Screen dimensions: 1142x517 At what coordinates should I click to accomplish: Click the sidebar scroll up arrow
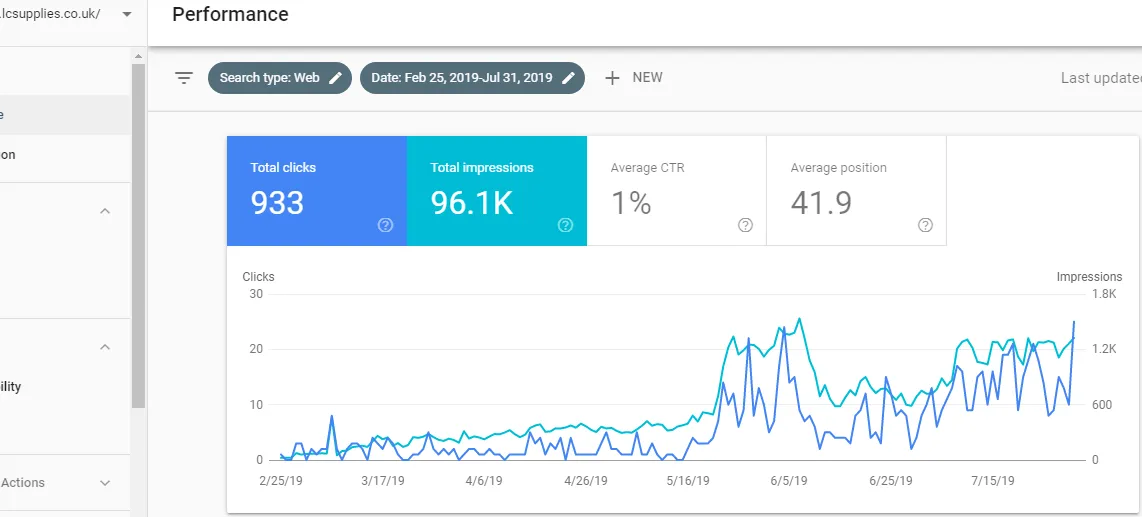(x=138, y=55)
